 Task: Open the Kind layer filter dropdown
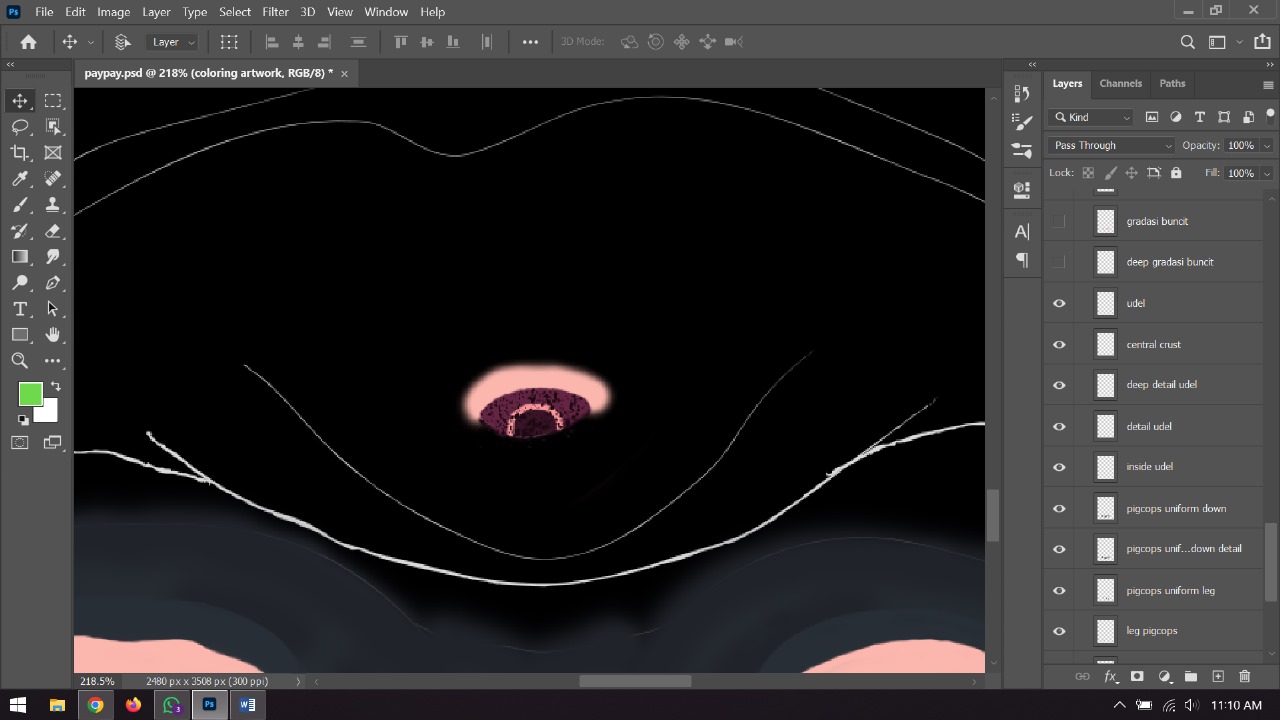(x=1091, y=117)
